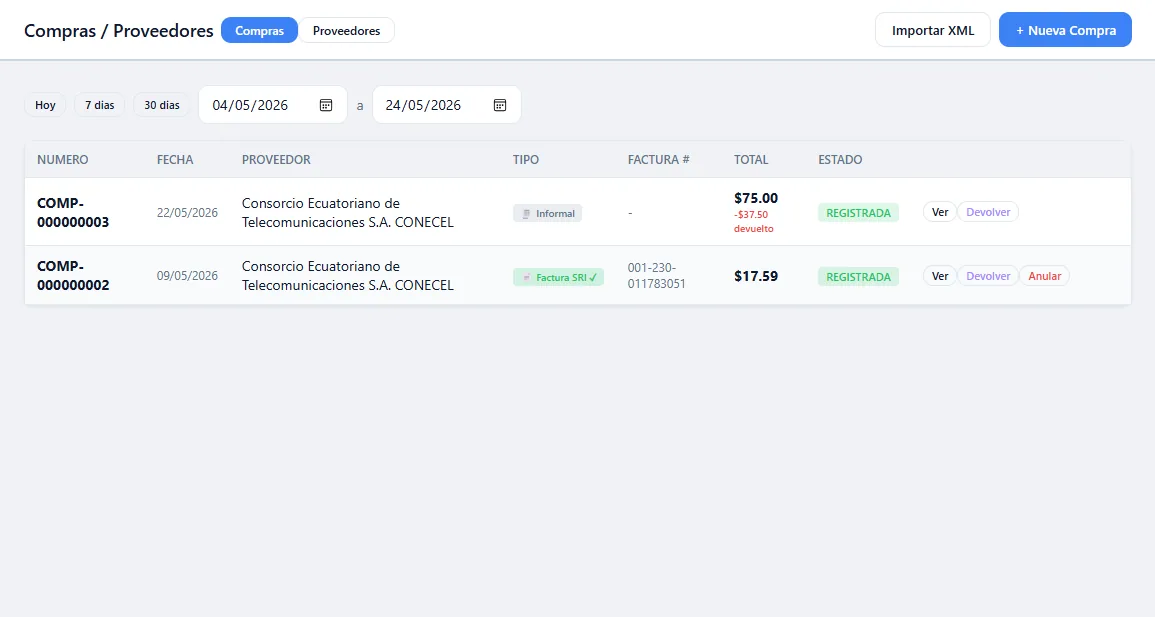Click Devolver for COMP-000000002
1155x617 pixels.
tap(988, 276)
